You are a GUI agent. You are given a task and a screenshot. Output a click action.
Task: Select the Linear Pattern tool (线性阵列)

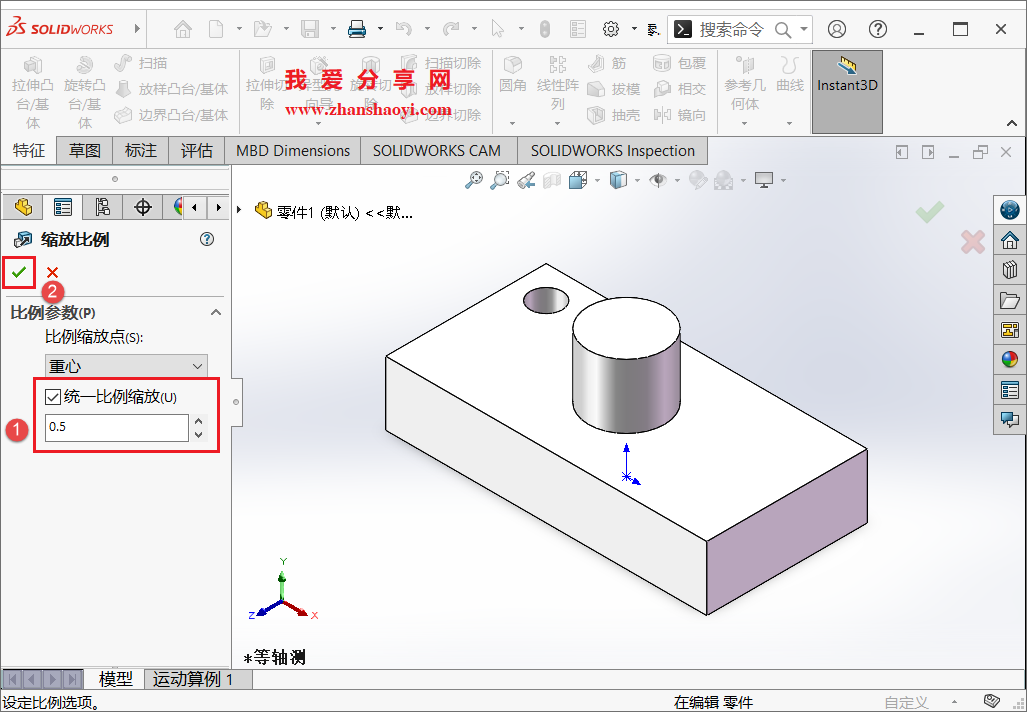[557, 83]
